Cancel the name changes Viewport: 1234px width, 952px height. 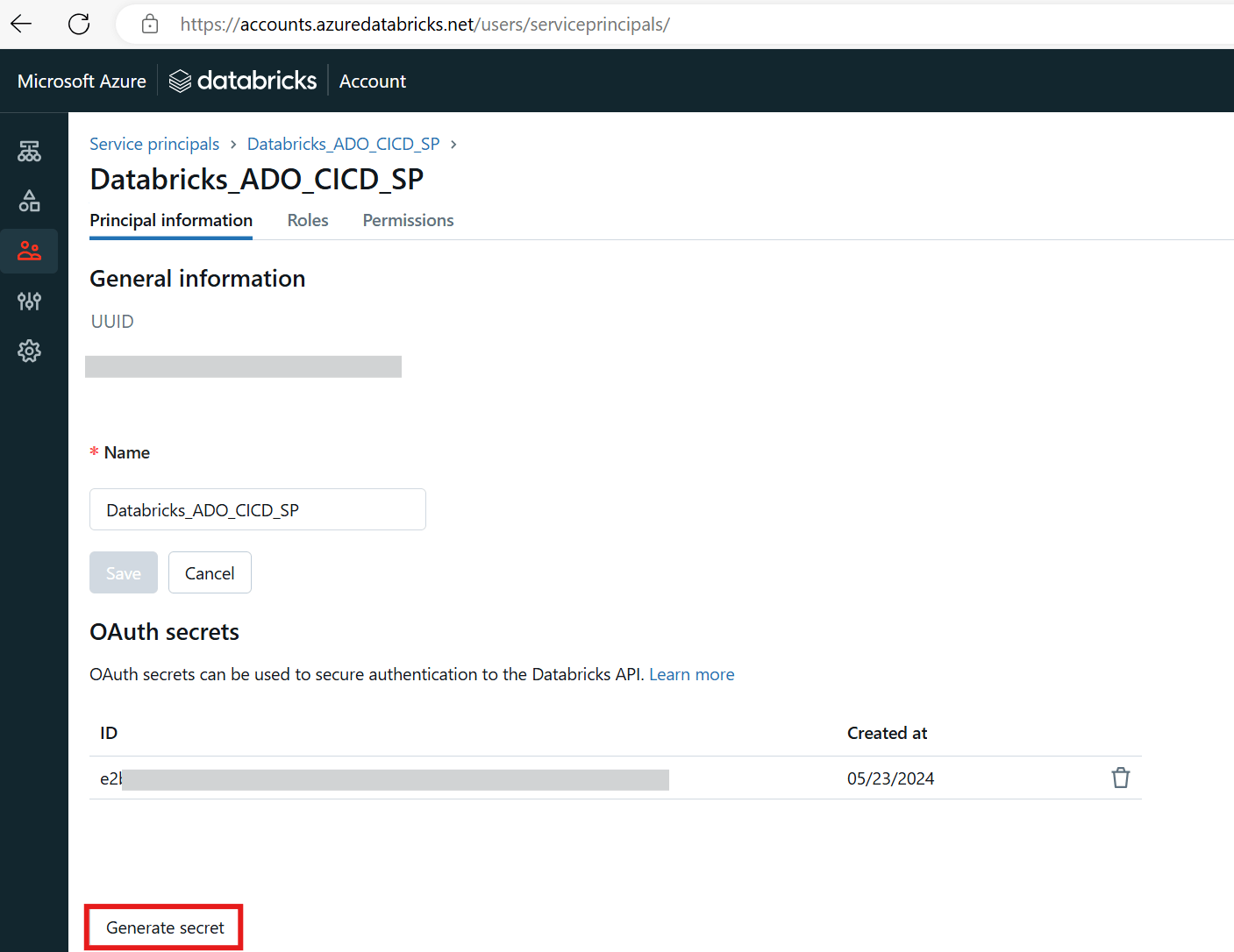tap(210, 573)
